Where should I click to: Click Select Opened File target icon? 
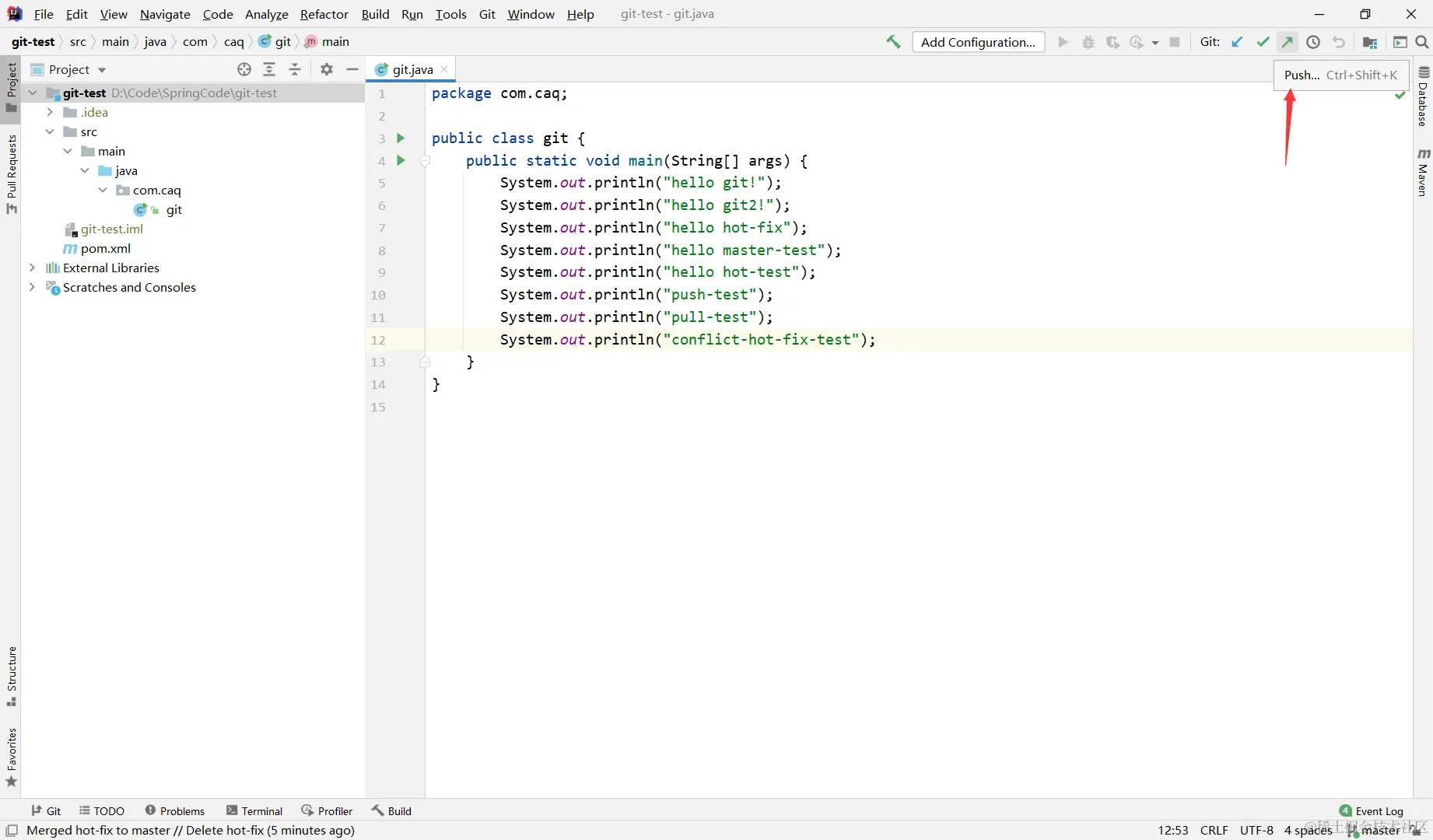click(244, 69)
